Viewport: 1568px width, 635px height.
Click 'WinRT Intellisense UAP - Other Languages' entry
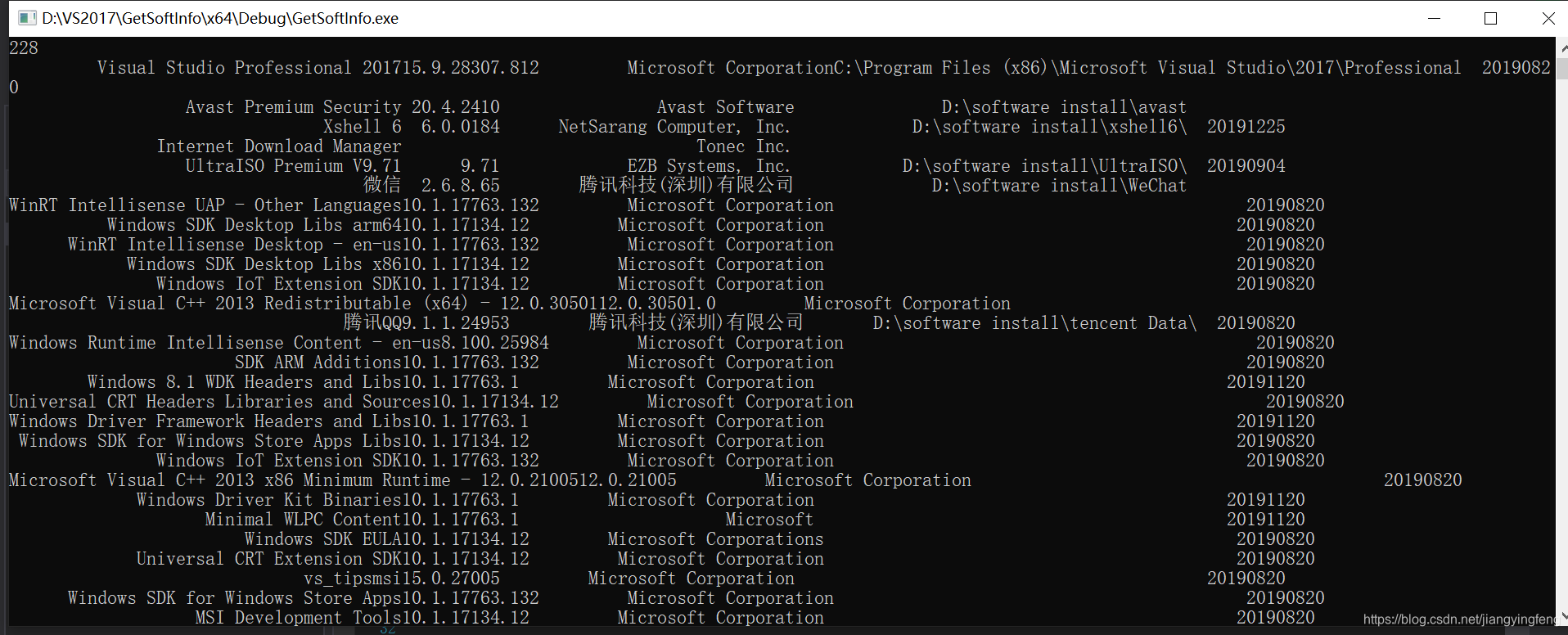205,205
